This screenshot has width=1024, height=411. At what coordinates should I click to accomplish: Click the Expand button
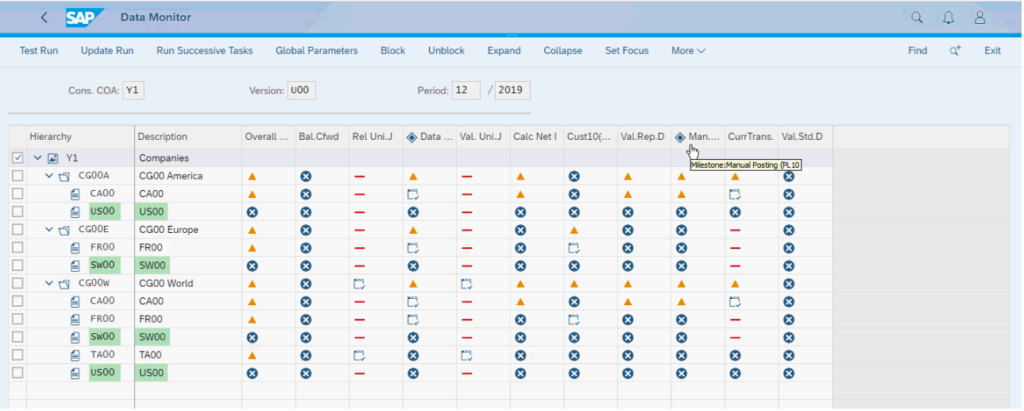coord(504,50)
